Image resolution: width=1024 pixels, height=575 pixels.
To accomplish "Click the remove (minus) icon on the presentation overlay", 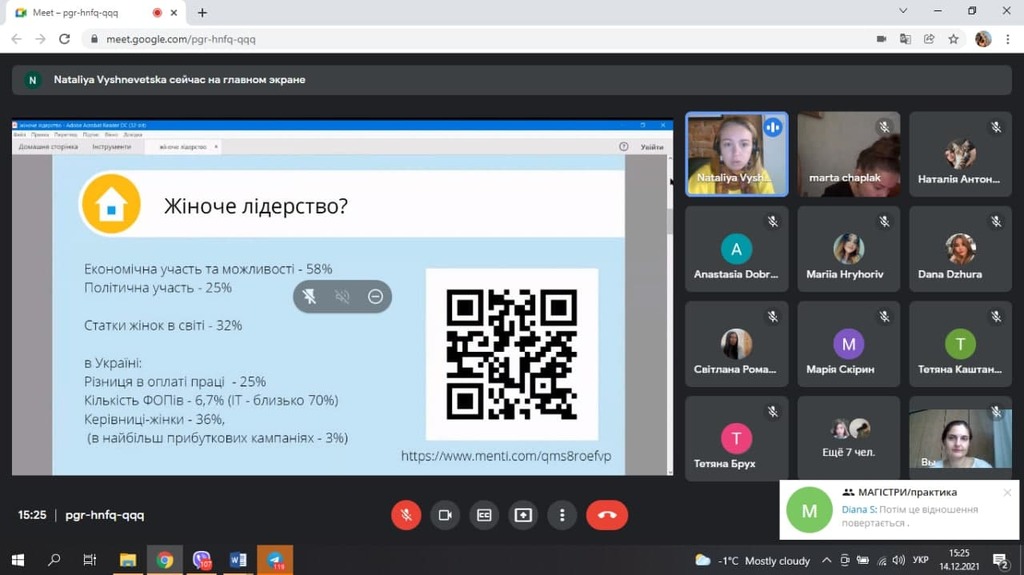I will coord(375,296).
